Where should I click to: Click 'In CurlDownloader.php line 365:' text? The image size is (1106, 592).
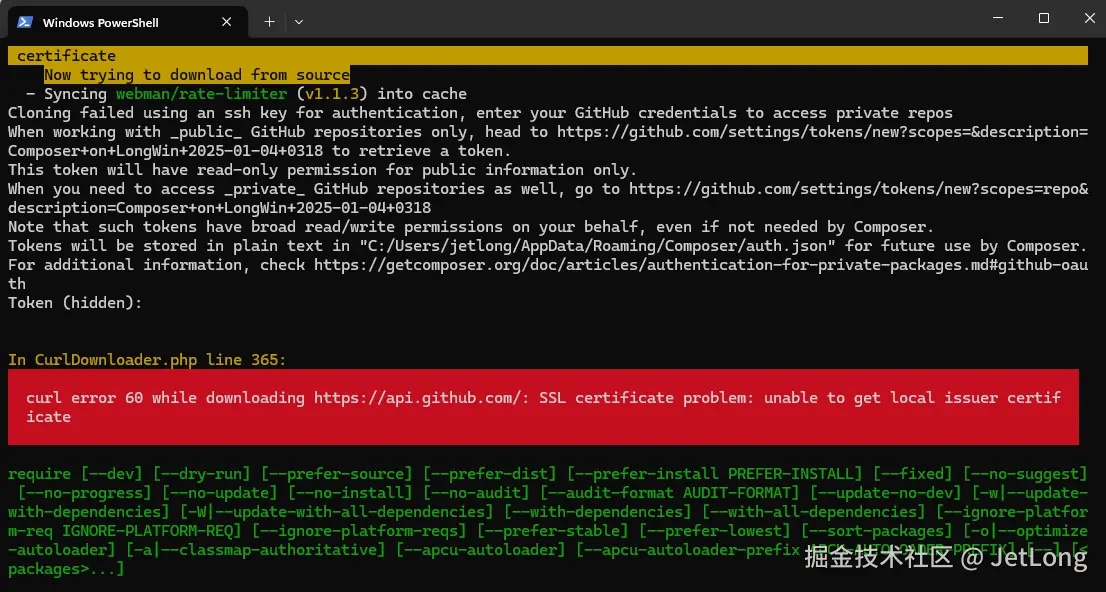[x=147, y=361]
